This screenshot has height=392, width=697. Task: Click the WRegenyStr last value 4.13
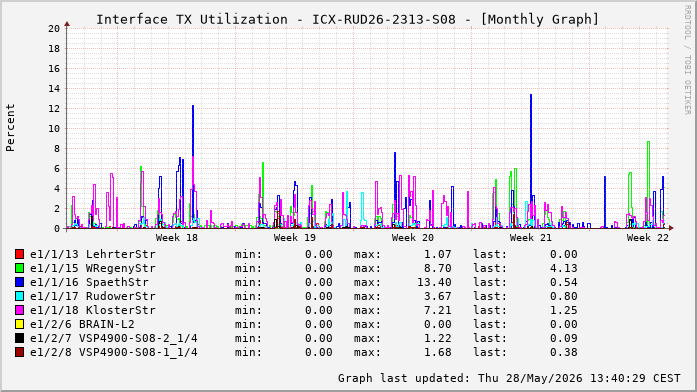coord(564,268)
